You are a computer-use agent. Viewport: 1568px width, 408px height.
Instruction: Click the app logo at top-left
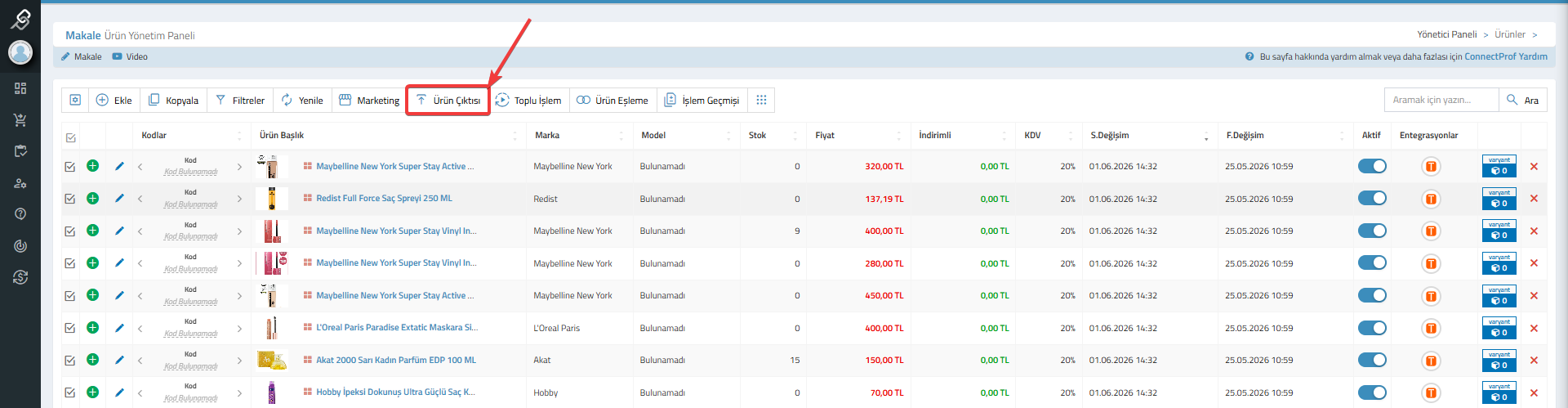click(20, 18)
